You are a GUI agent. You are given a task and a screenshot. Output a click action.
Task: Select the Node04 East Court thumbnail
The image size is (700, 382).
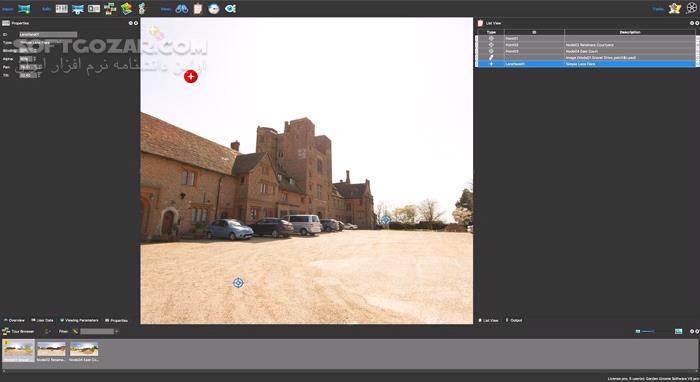[x=84, y=351]
